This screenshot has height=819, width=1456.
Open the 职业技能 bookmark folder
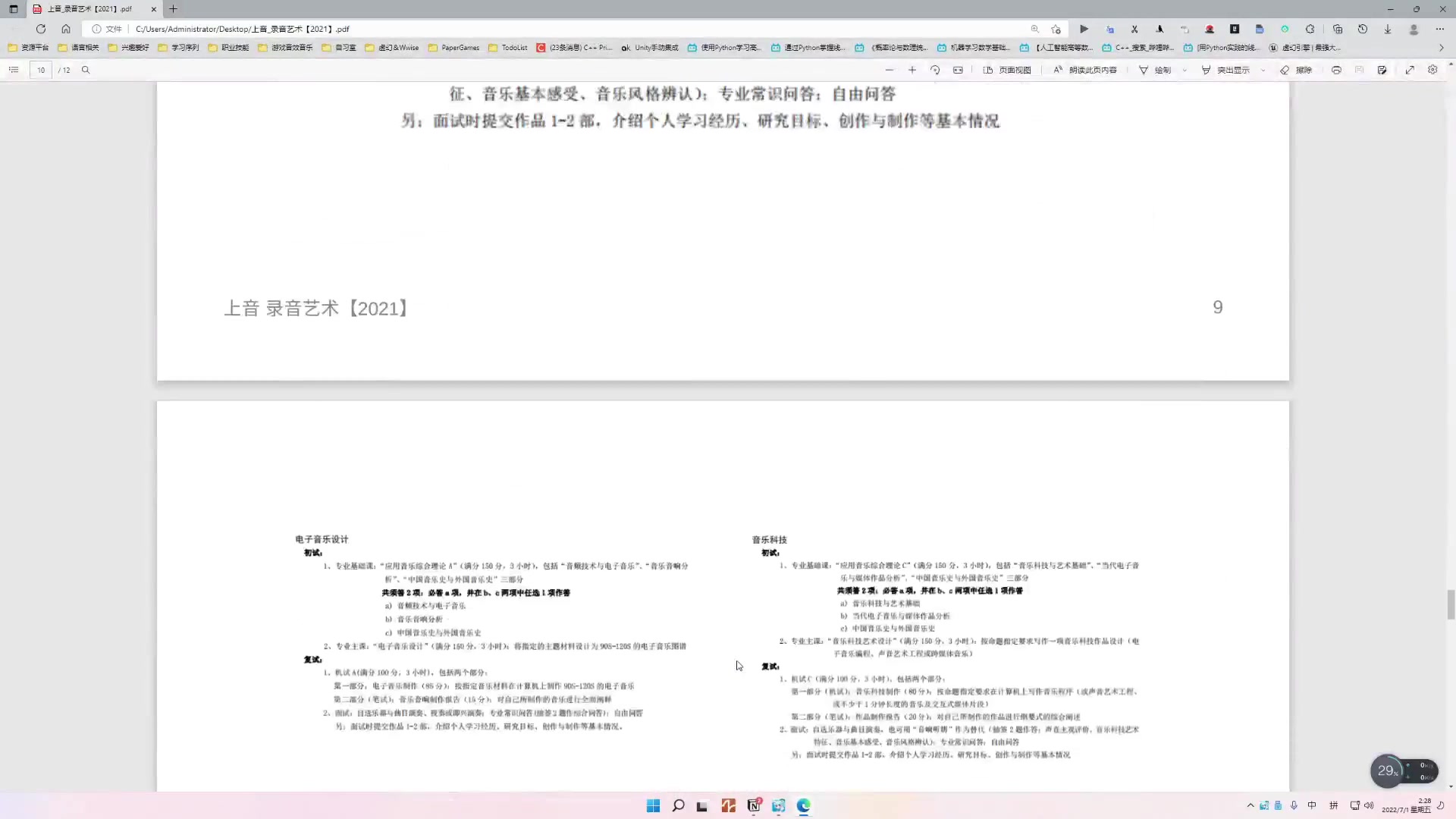[x=228, y=47]
